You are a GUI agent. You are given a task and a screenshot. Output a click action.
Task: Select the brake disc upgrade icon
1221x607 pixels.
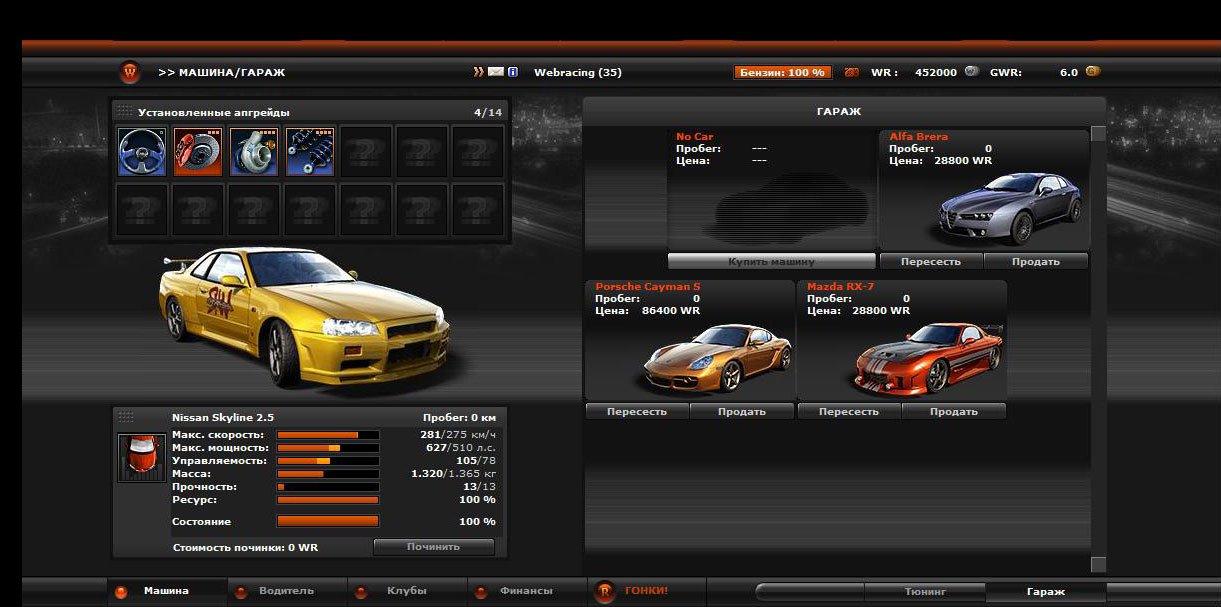coord(198,152)
